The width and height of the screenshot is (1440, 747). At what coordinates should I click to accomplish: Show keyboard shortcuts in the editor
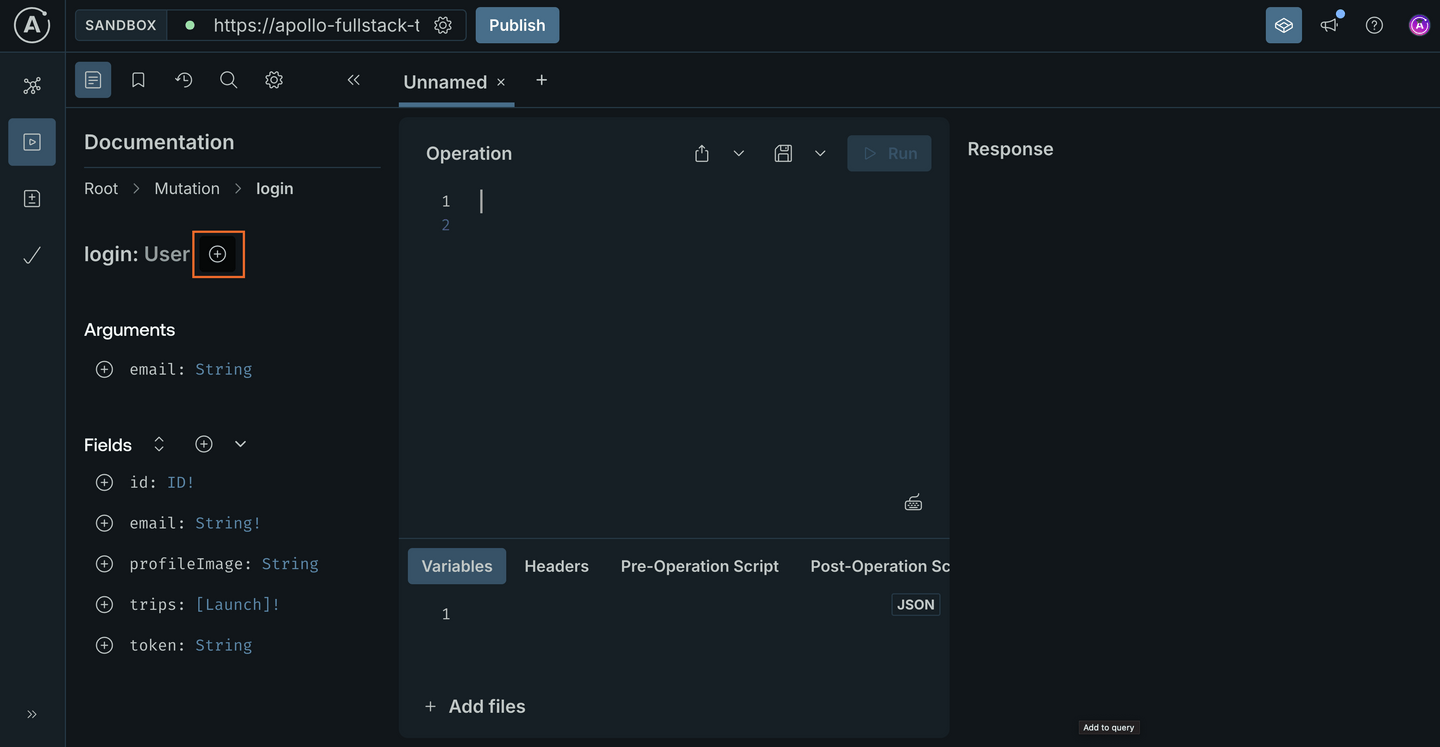[912, 501]
